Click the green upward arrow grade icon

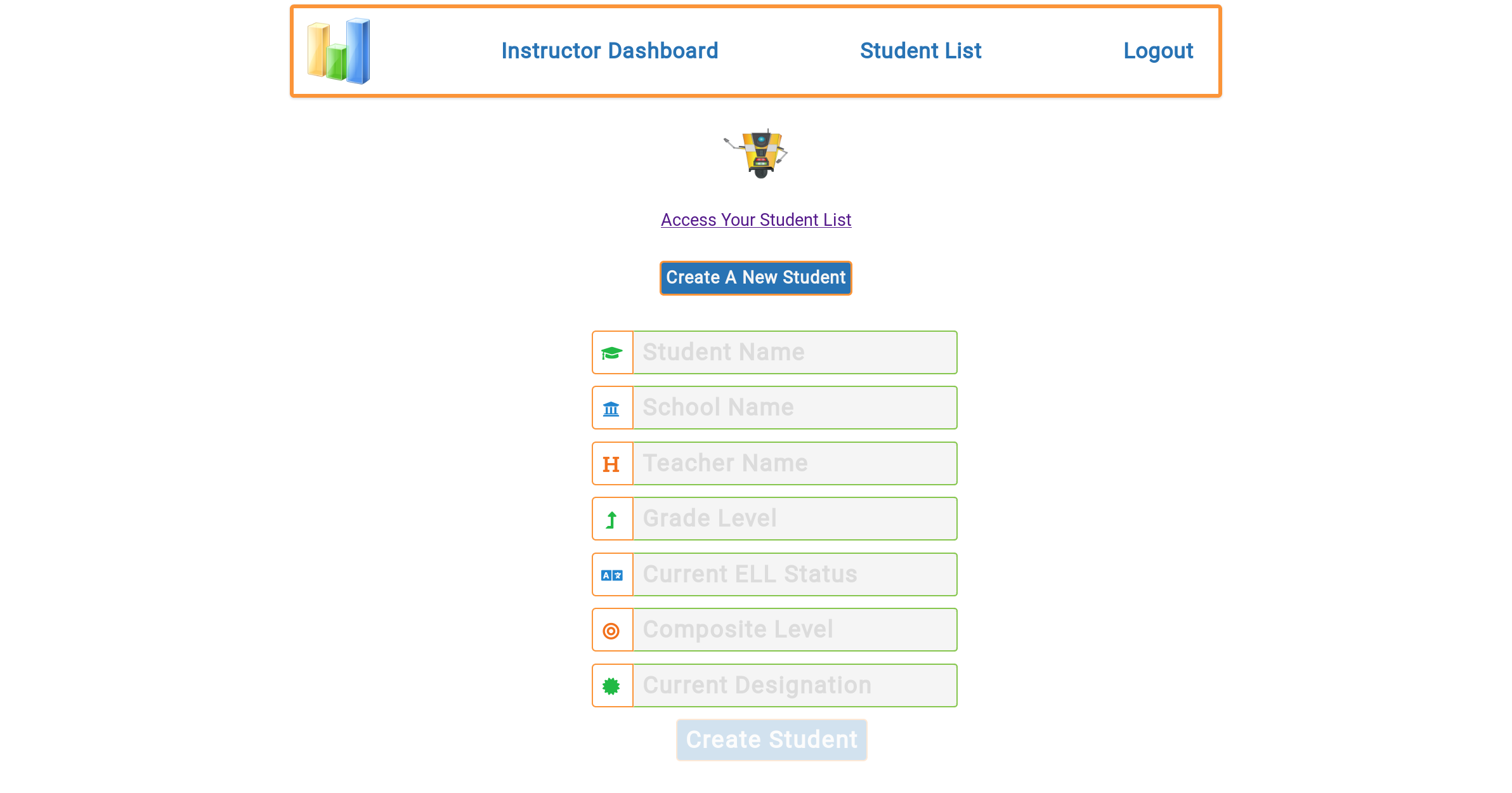(x=611, y=520)
